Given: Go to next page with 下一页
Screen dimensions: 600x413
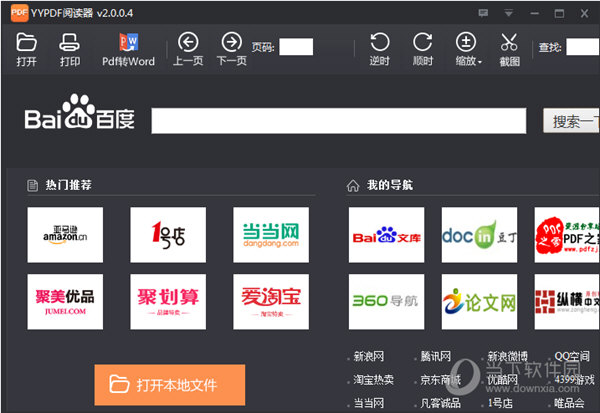Looking at the screenshot, I should [x=232, y=50].
